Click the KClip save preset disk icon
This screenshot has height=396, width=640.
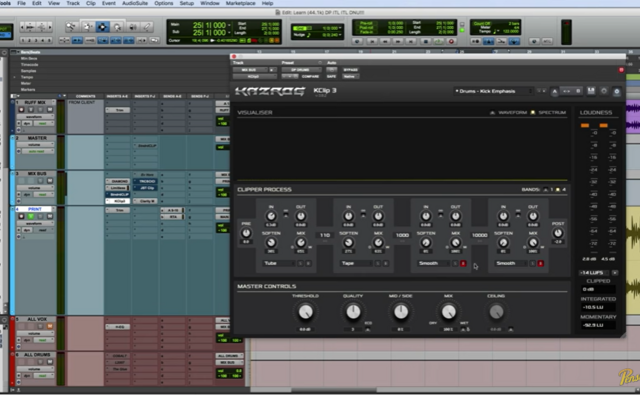click(x=591, y=91)
